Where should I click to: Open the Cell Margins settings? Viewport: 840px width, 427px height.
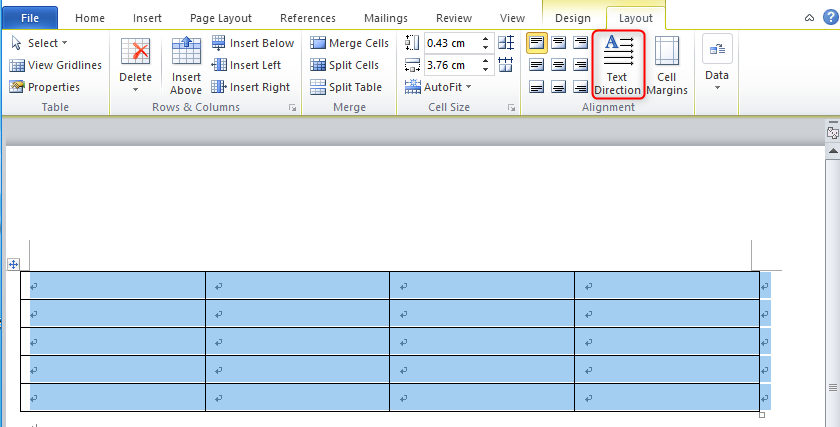click(666, 65)
